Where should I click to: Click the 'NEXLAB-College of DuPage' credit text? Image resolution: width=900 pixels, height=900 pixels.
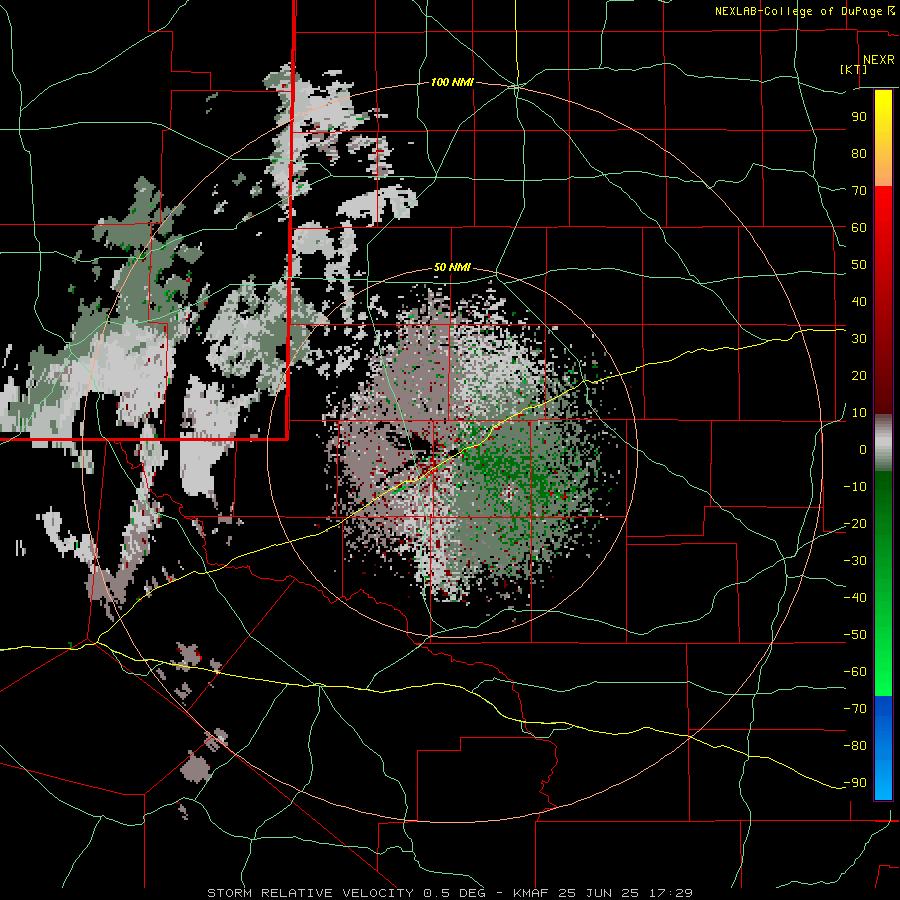click(798, 11)
